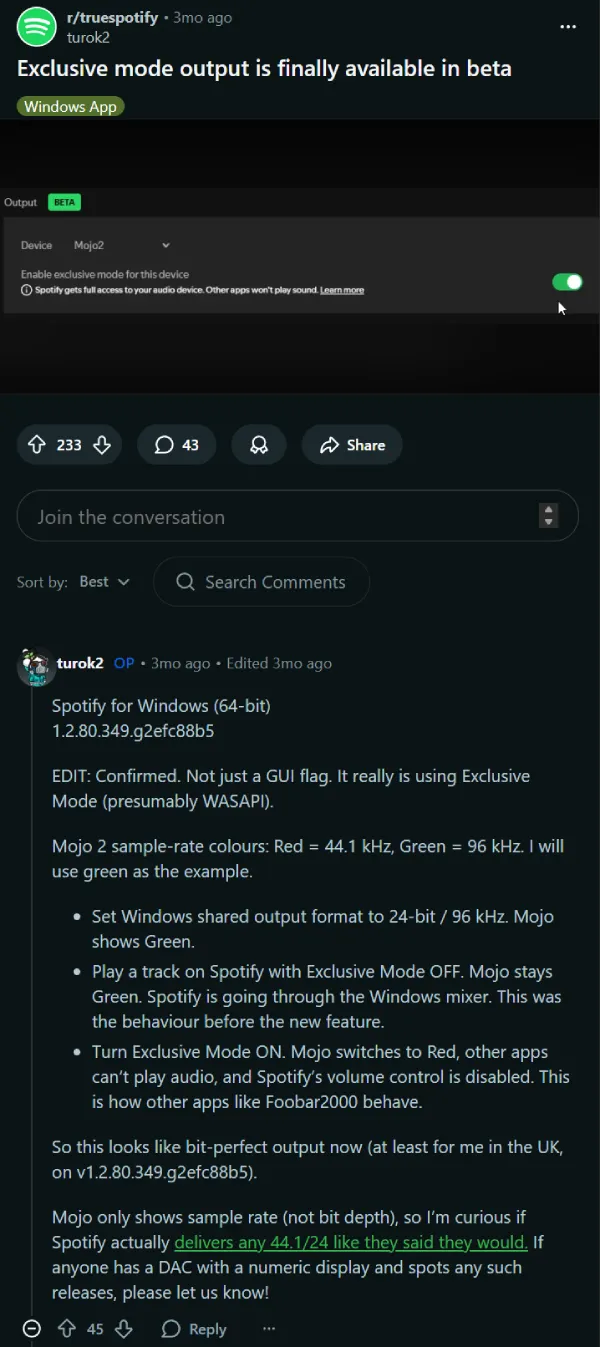Open comment more options menu
This screenshot has width=600, height=1347.
268,1329
